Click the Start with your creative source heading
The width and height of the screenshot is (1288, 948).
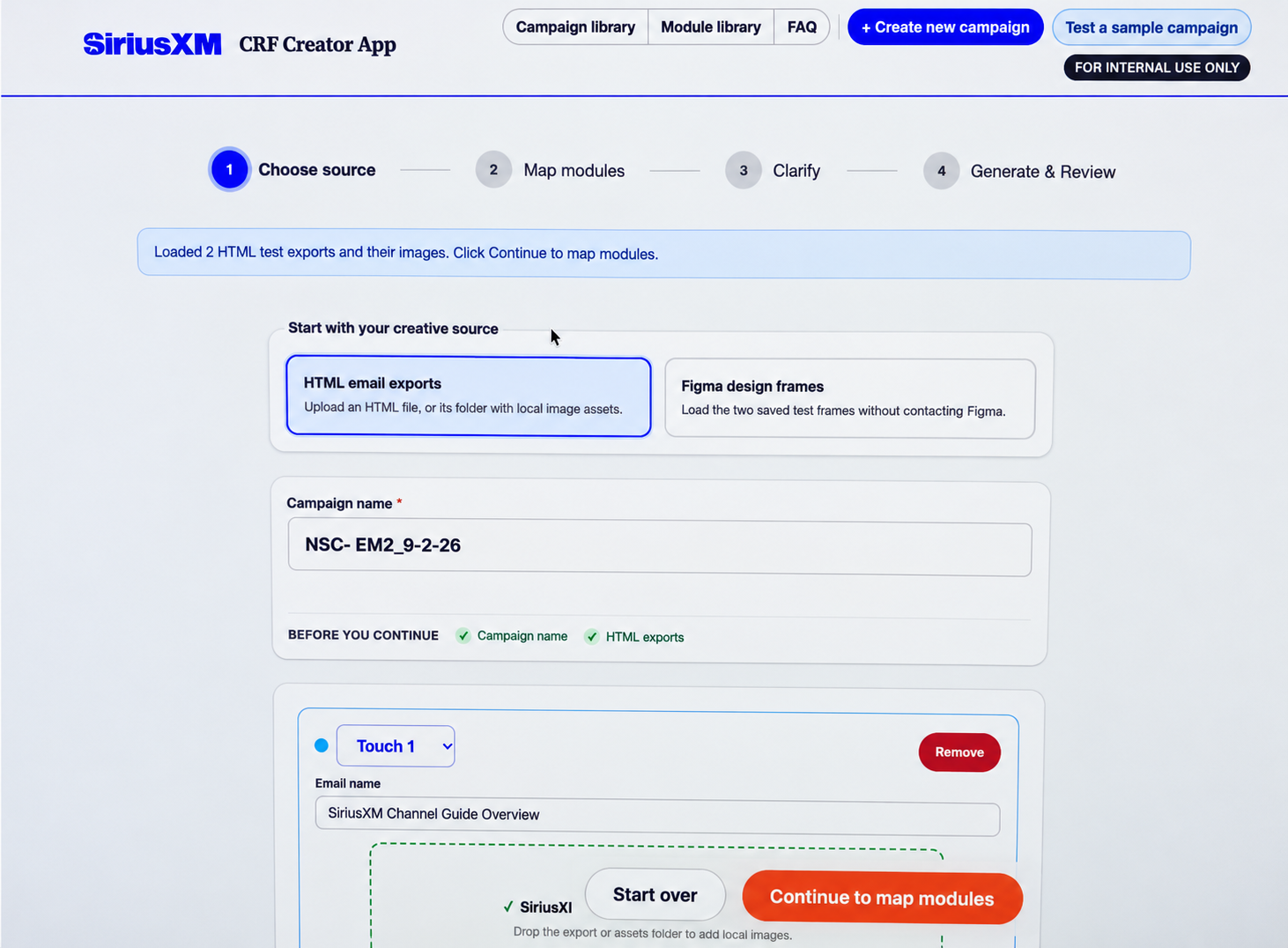coord(393,328)
